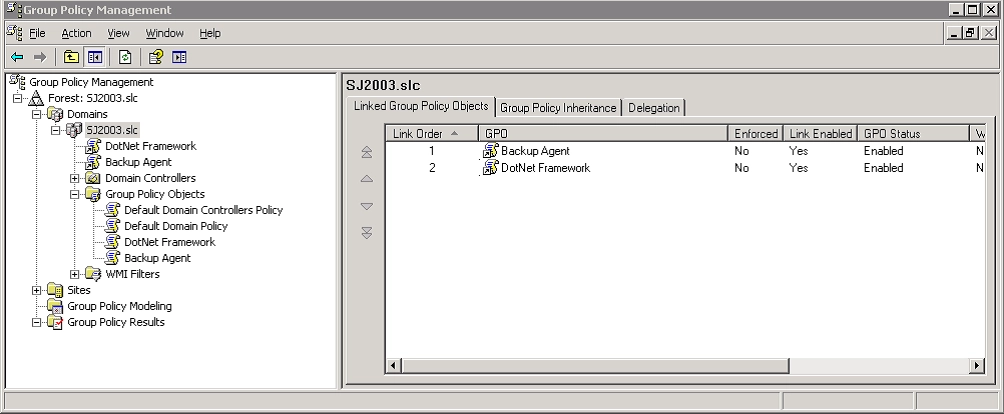Open the Help menu
Screen dimensions: 1004x414
(x=210, y=33)
